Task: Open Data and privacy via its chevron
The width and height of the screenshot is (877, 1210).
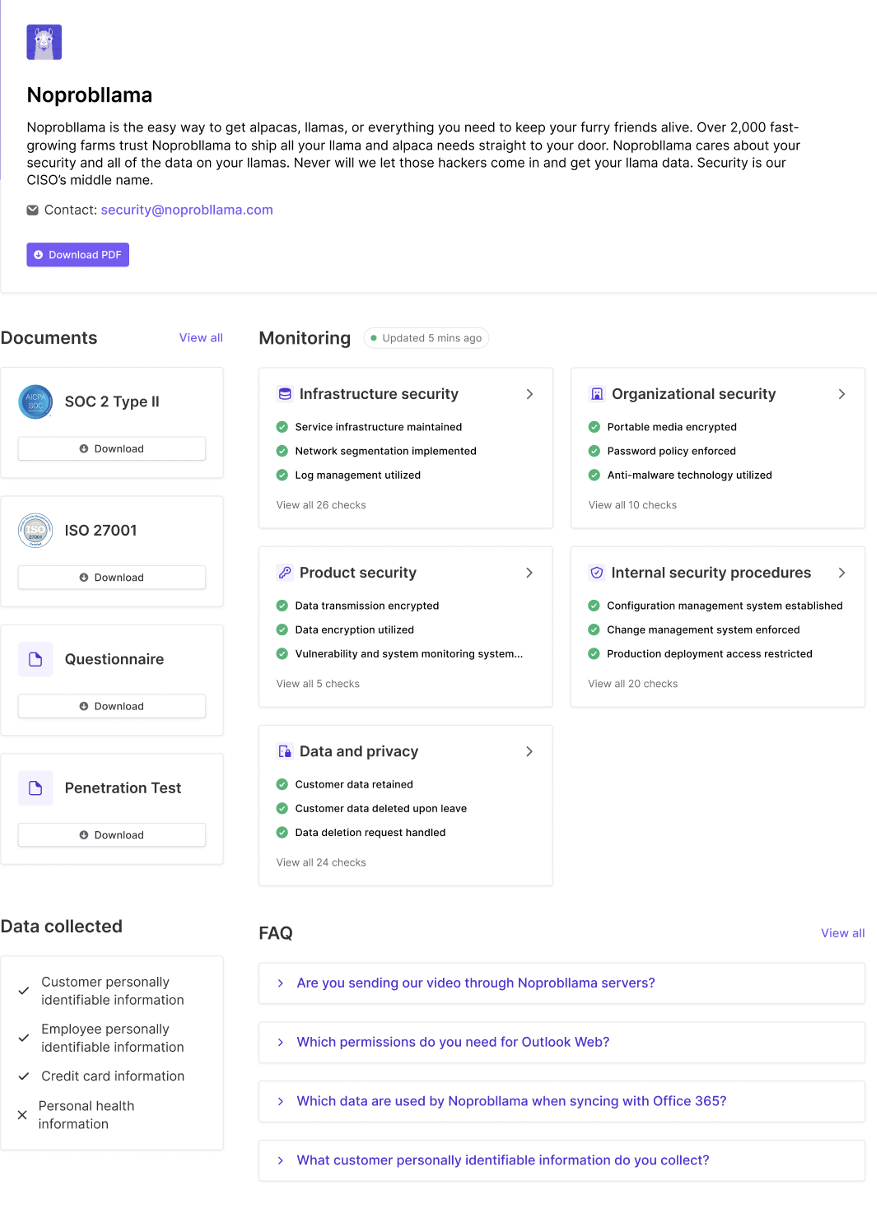Action: pyautogui.click(x=530, y=752)
